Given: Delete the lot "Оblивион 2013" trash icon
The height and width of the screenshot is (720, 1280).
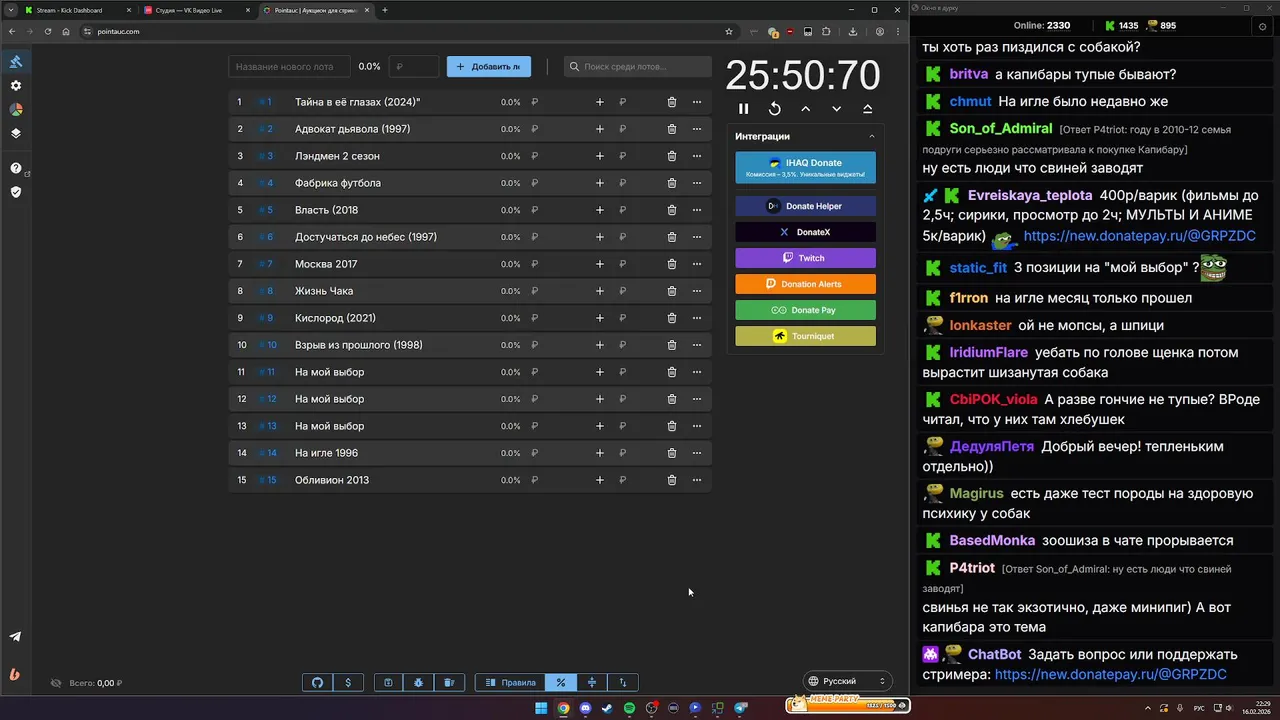Looking at the screenshot, I should point(672,480).
